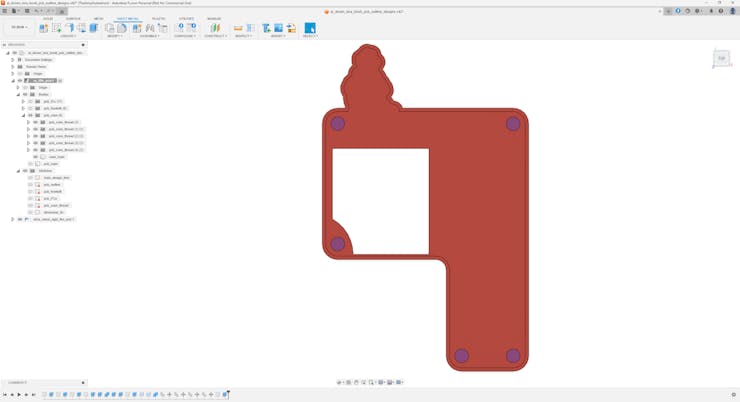Viewport: 740px width, 402px height.
Task: Jump timeline to the beginning
Action: [x=5, y=394]
